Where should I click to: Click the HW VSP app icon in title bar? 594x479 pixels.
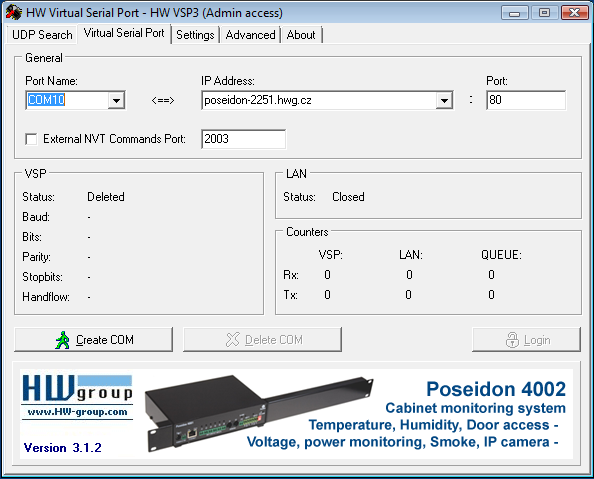point(14,12)
